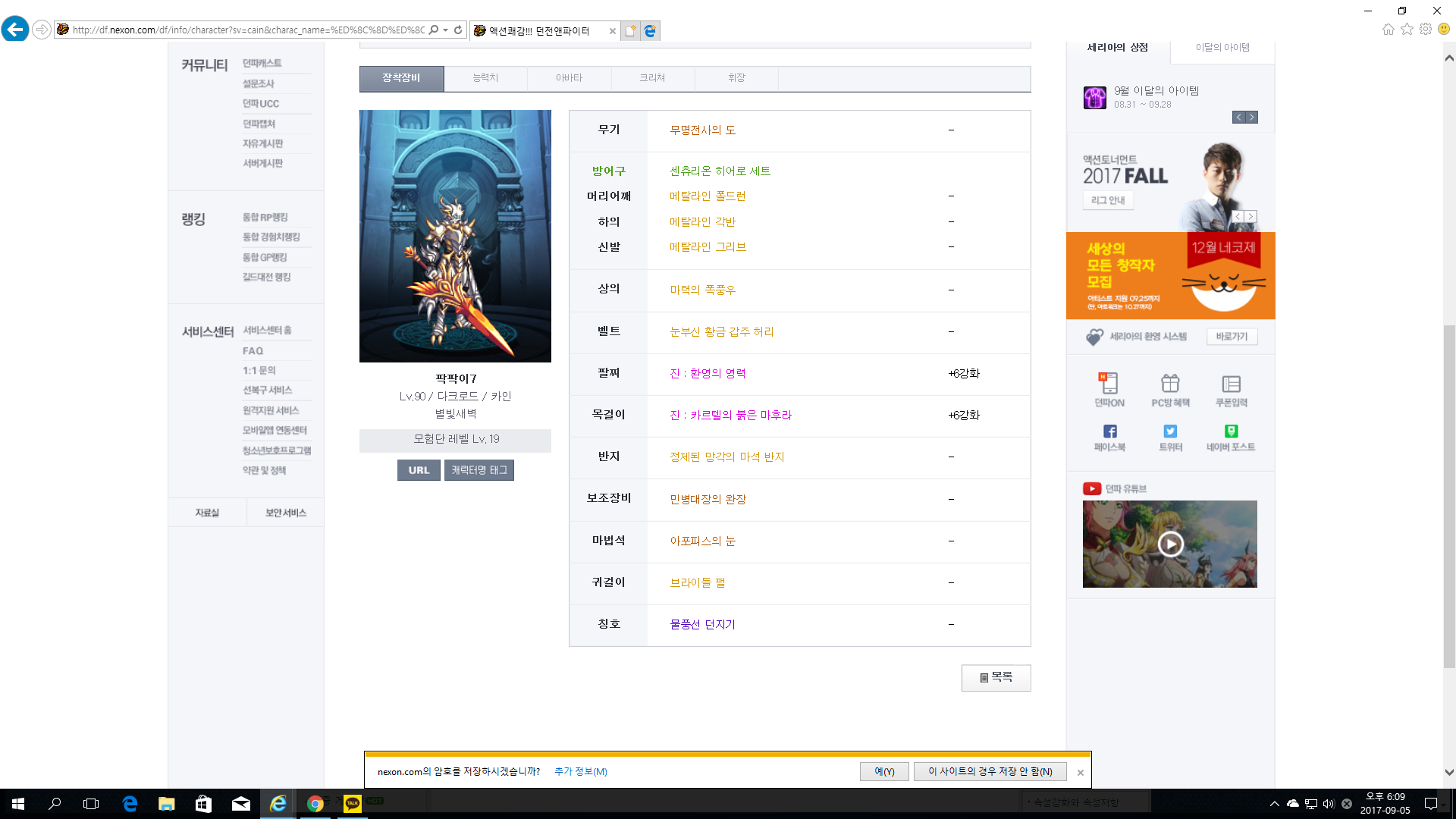Click the character portrait image
This screenshot has height=819, width=1456.
[455, 236]
